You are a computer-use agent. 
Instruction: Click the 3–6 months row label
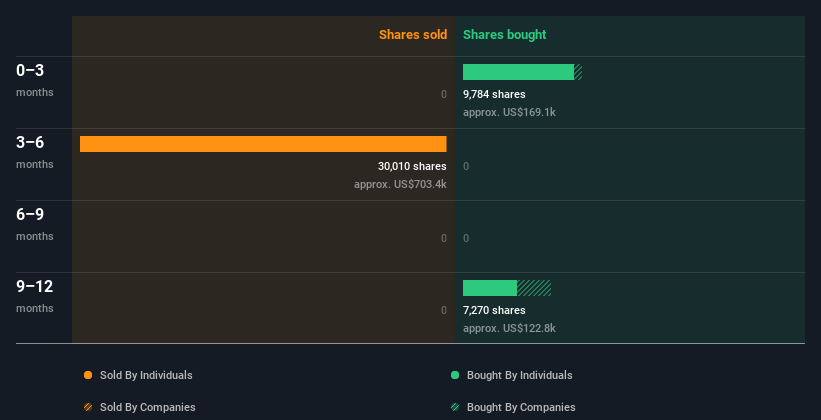[x=35, y=152]
